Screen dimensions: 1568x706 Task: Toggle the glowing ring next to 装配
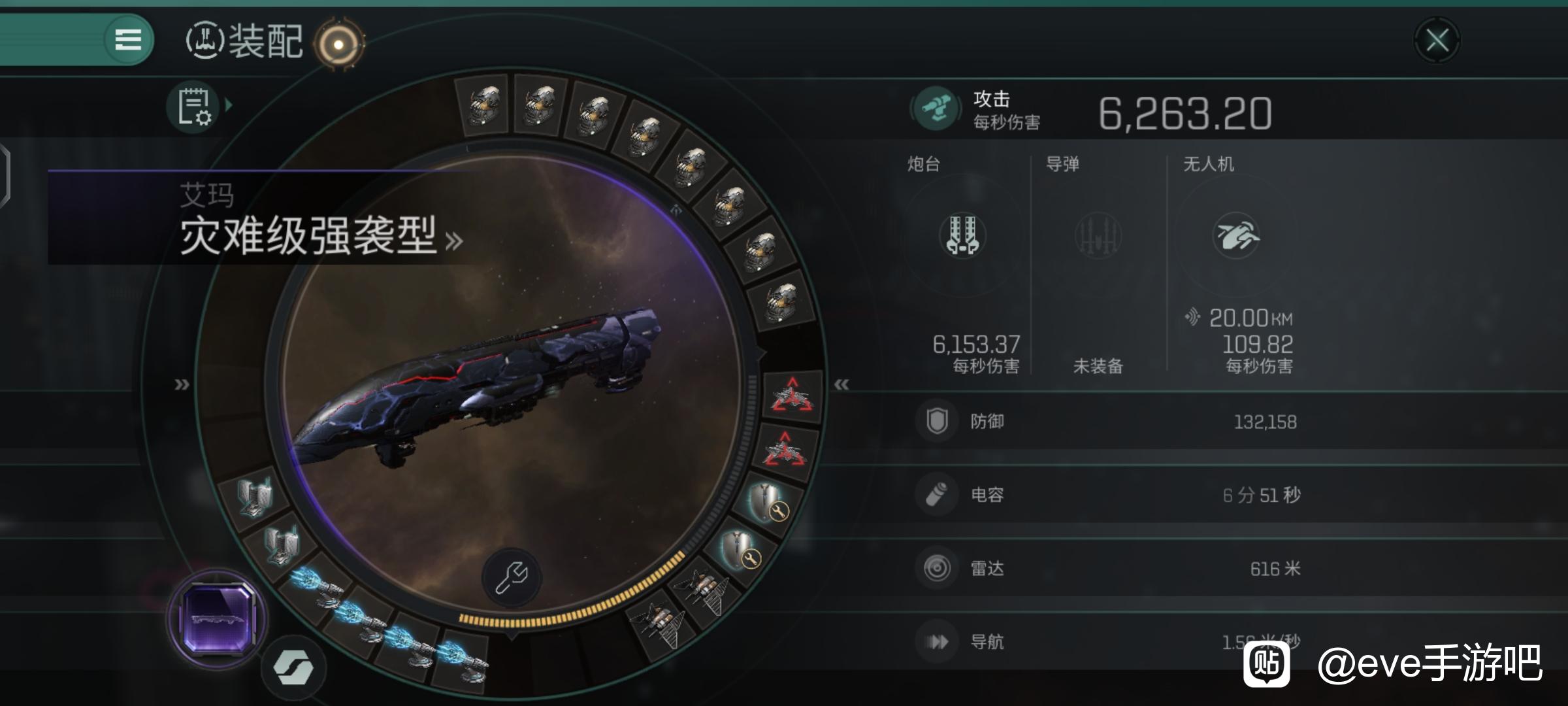point(338,44)
